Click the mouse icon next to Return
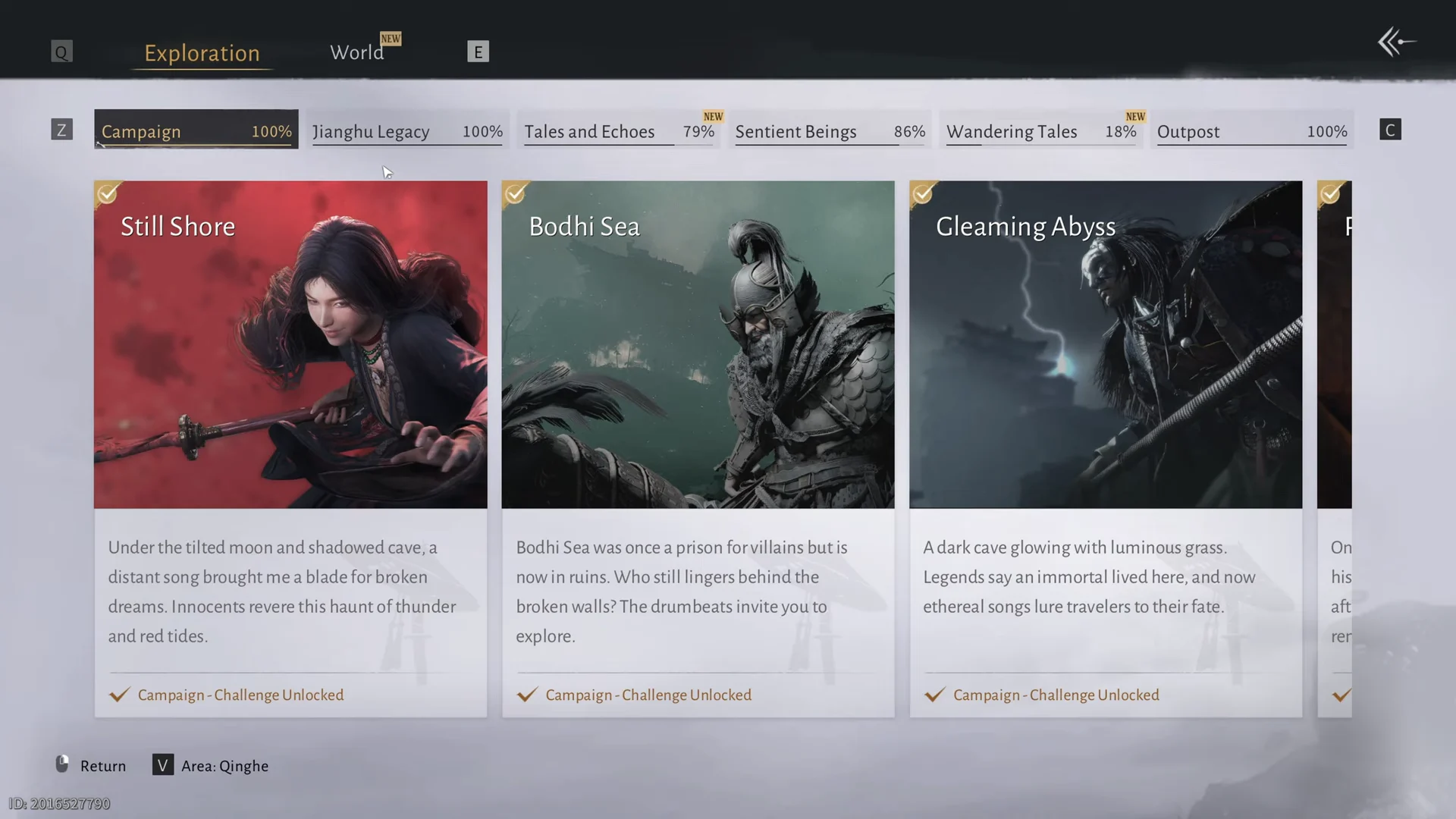The width and height of the screenshot is (1456, 819). click(62, 764)
